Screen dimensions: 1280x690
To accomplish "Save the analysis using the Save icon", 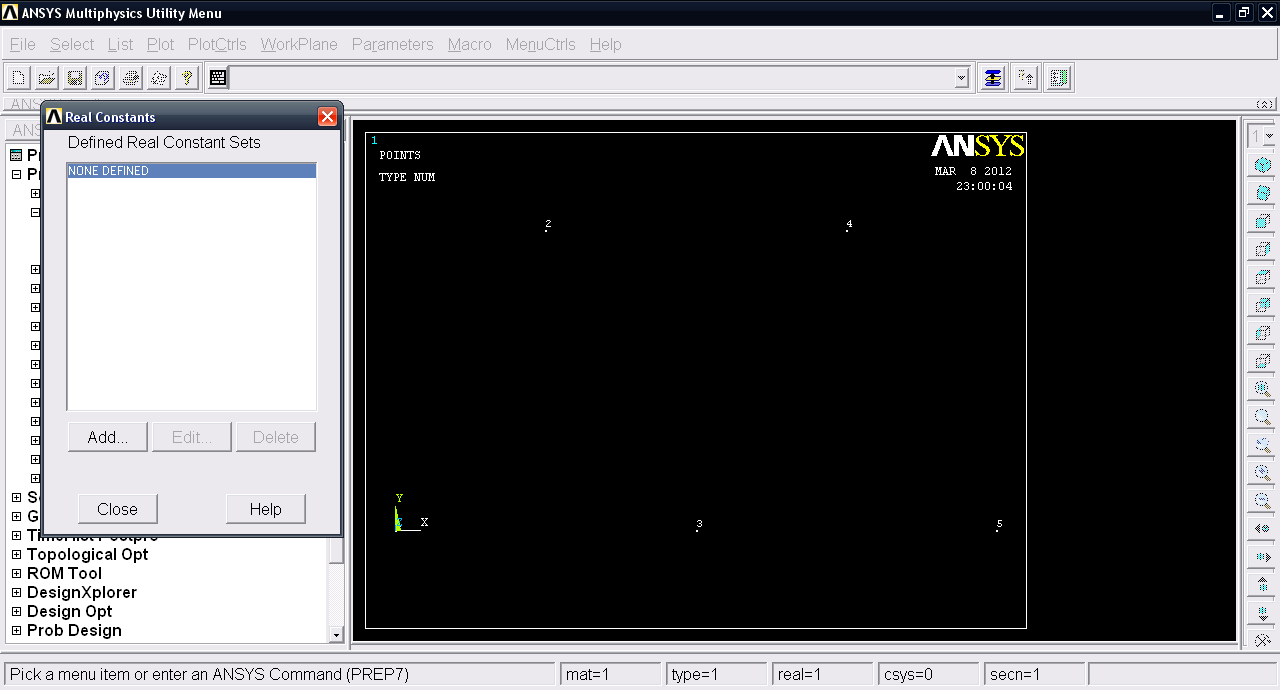I will click(74, 77).
